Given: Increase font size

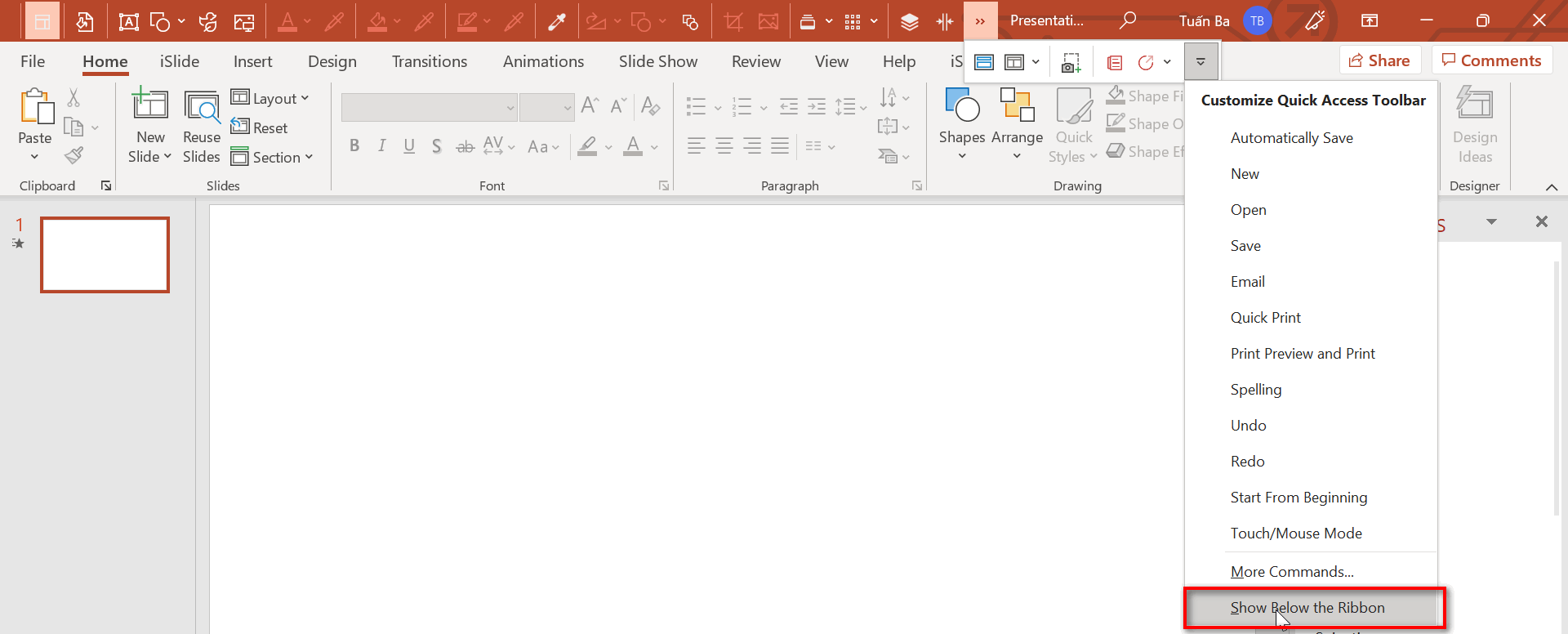Looking at the screenshot, I should (590, 105).
